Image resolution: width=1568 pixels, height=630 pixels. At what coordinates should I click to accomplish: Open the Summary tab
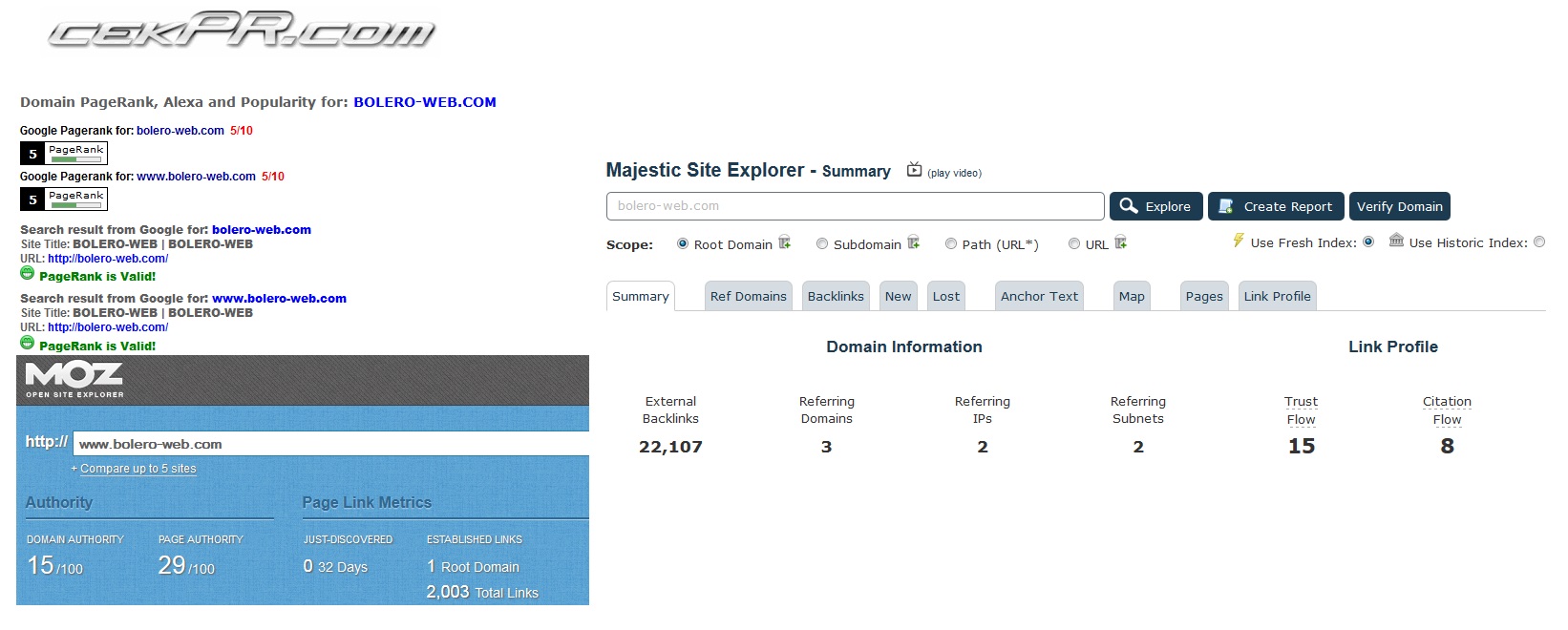click(x=641, y=296)
